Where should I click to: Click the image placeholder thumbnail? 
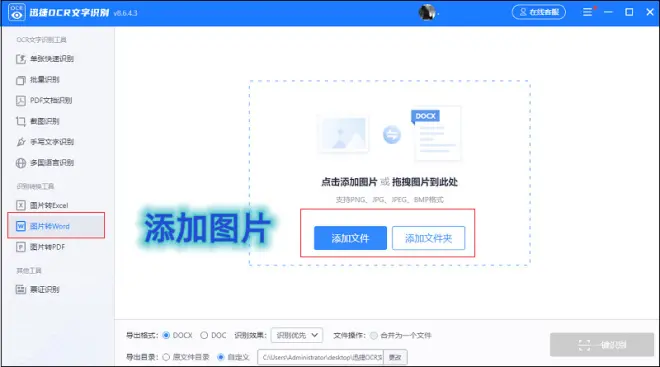point(344,134)
